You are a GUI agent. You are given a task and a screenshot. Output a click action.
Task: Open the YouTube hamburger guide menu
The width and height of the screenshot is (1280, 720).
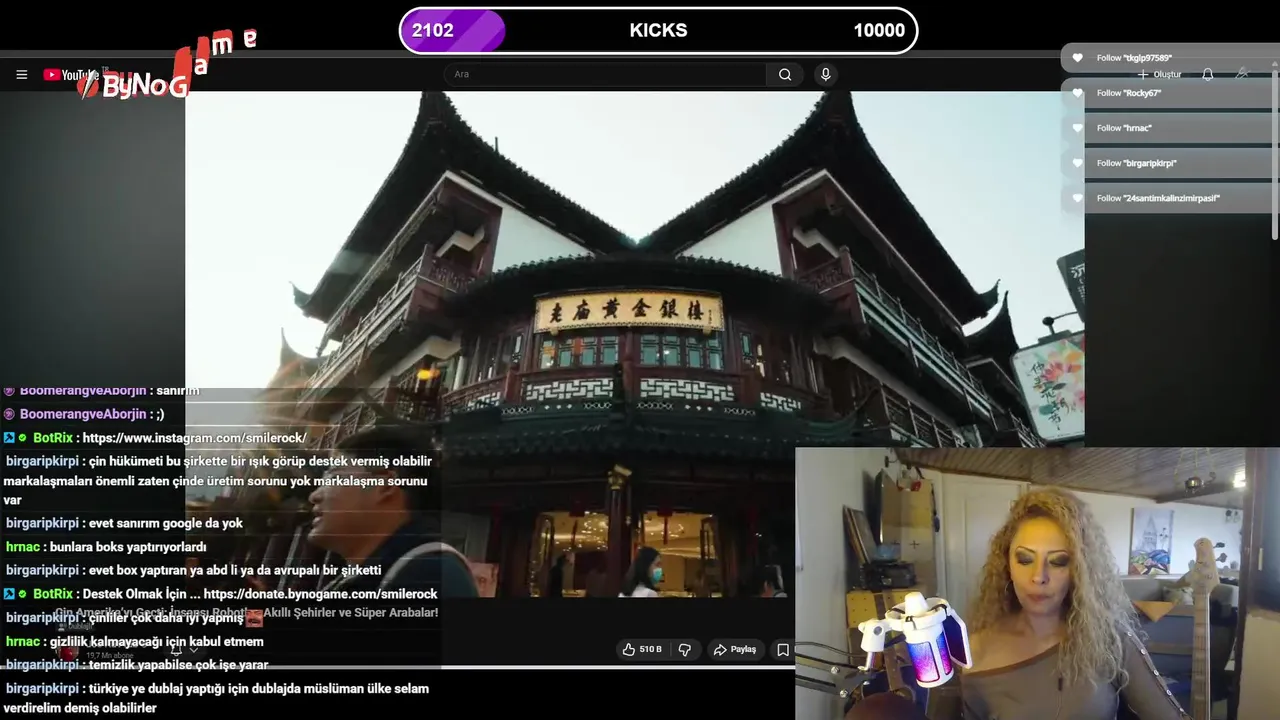(21, 74)
